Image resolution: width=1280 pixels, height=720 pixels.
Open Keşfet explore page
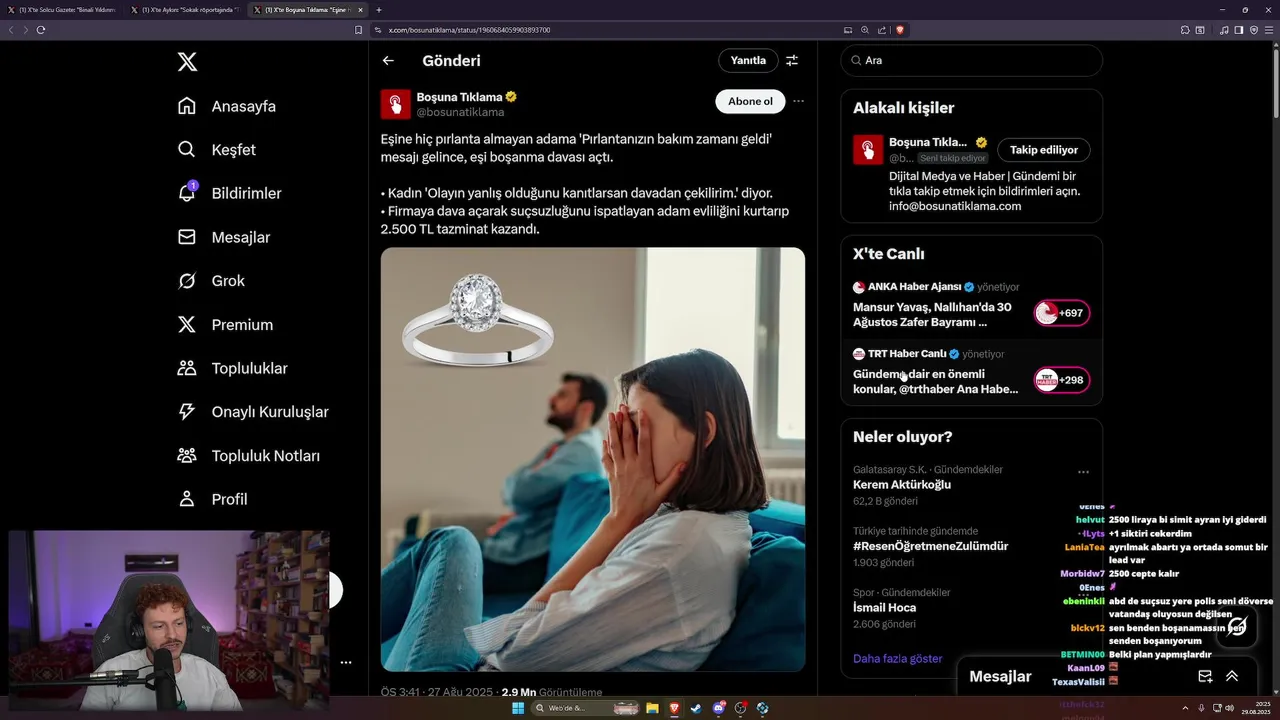pos(217,150)
